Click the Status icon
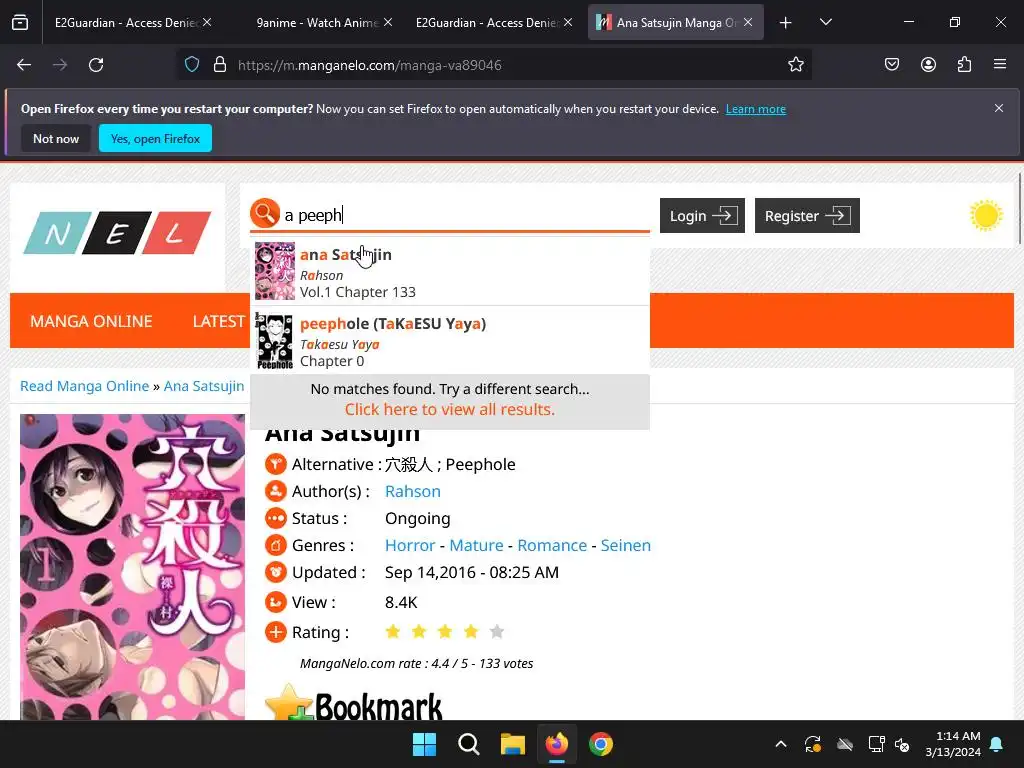The height and width of the screenshot is (768, 1024). coord(276,518)
